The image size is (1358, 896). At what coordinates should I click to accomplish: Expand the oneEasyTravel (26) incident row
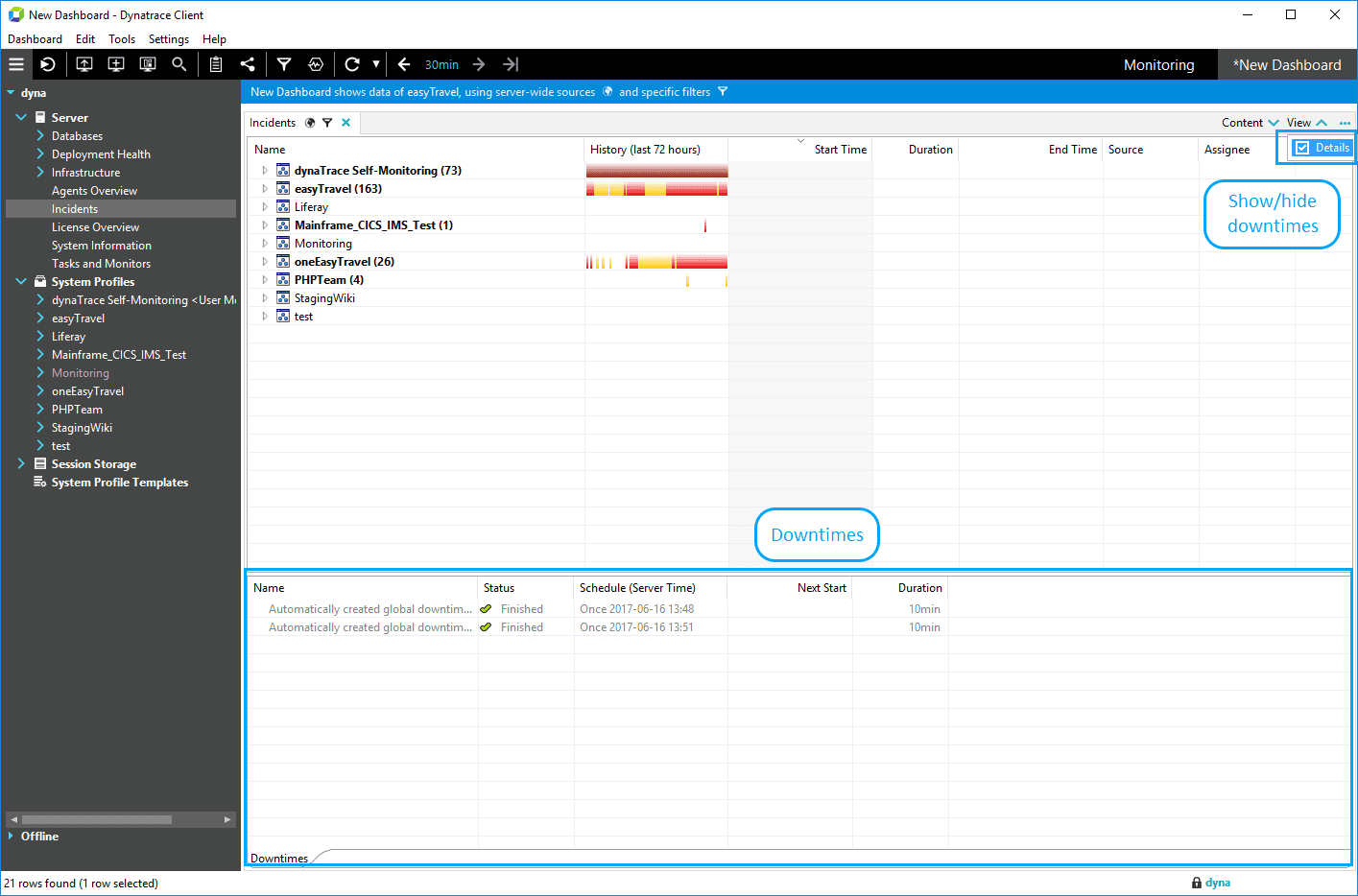(x=265, y=262)
